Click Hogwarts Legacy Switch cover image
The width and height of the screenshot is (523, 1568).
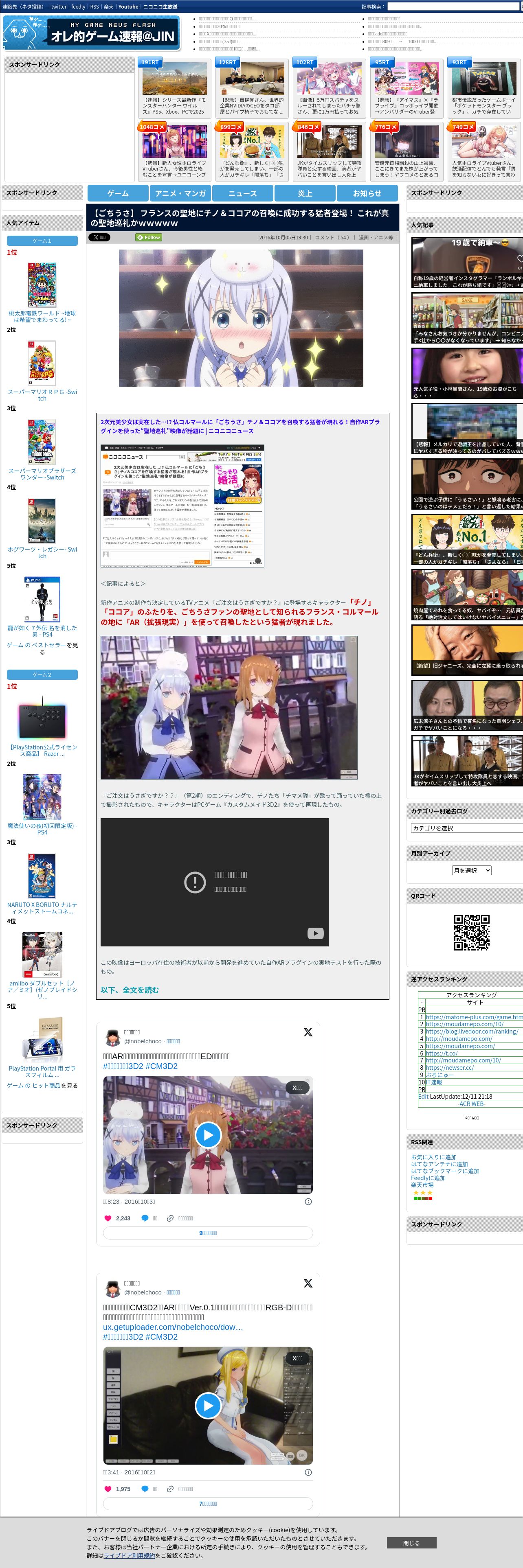42,521
